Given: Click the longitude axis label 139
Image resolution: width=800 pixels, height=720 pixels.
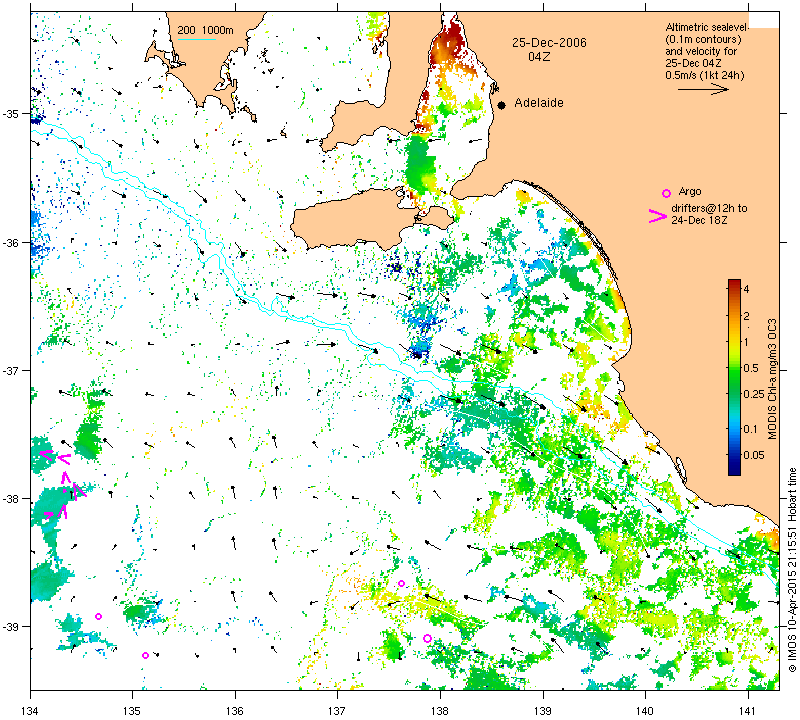Looking at the screenshot, I should 543,711.
